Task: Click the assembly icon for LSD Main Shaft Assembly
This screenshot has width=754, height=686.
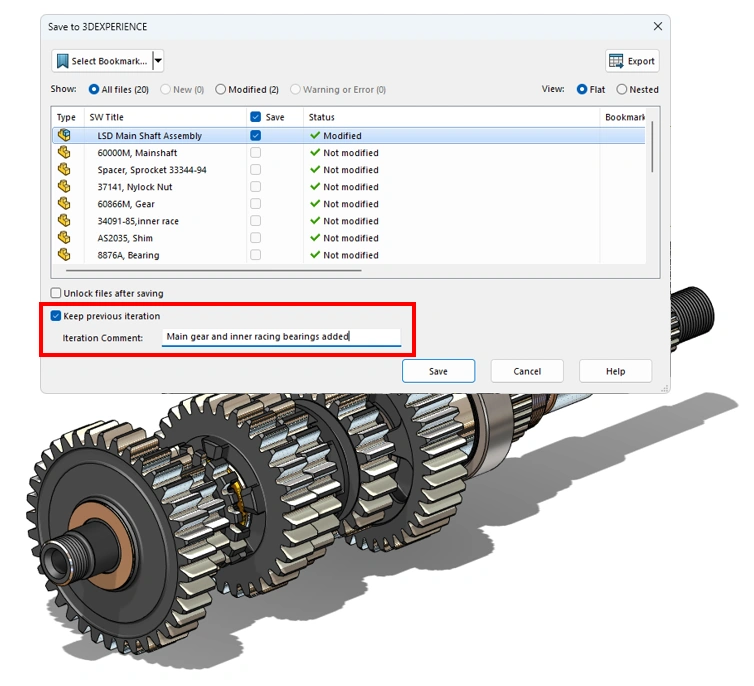Action: (64, 136)
